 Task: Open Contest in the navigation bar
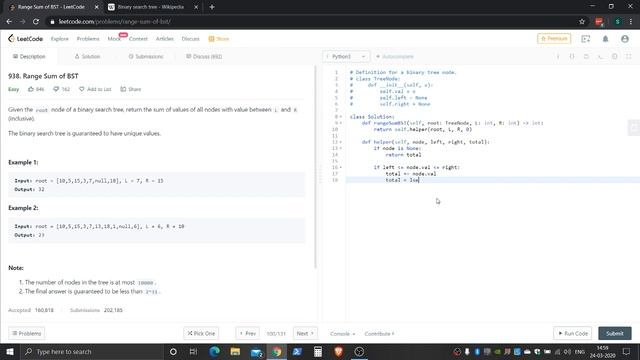click(138, 39)
